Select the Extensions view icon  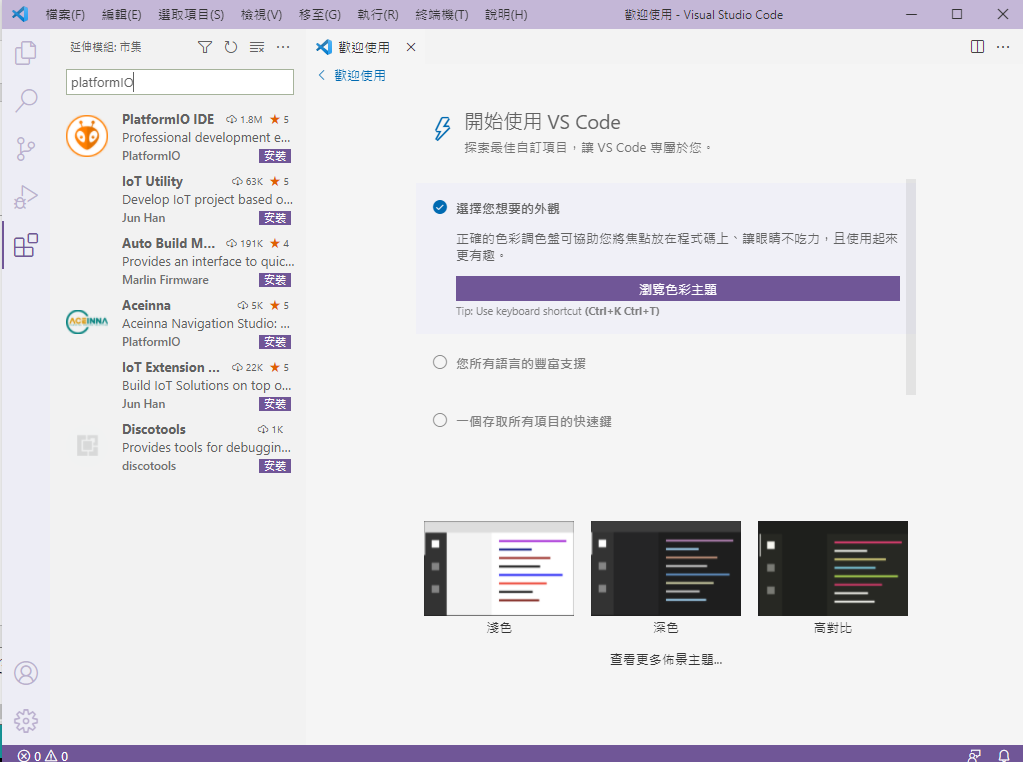(x=26, y=245)
